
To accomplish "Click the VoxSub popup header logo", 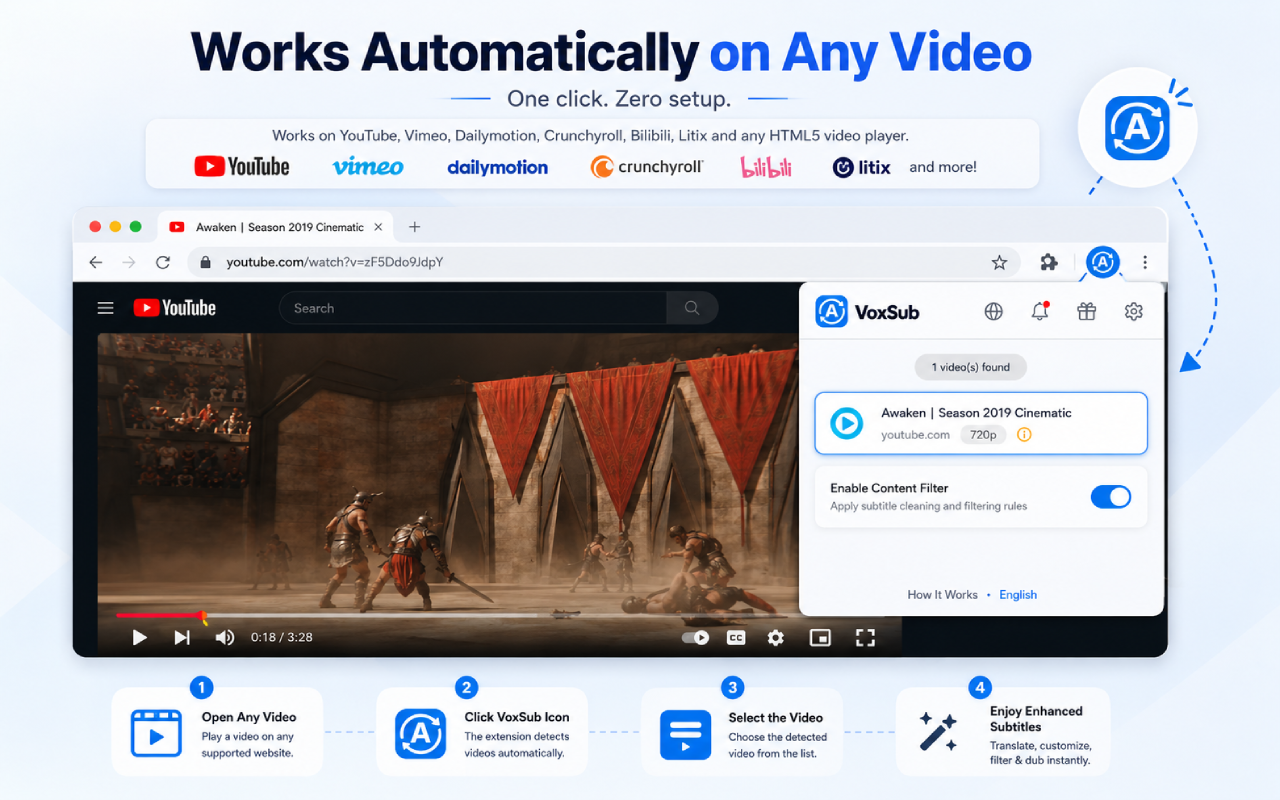I will [867, 312].
